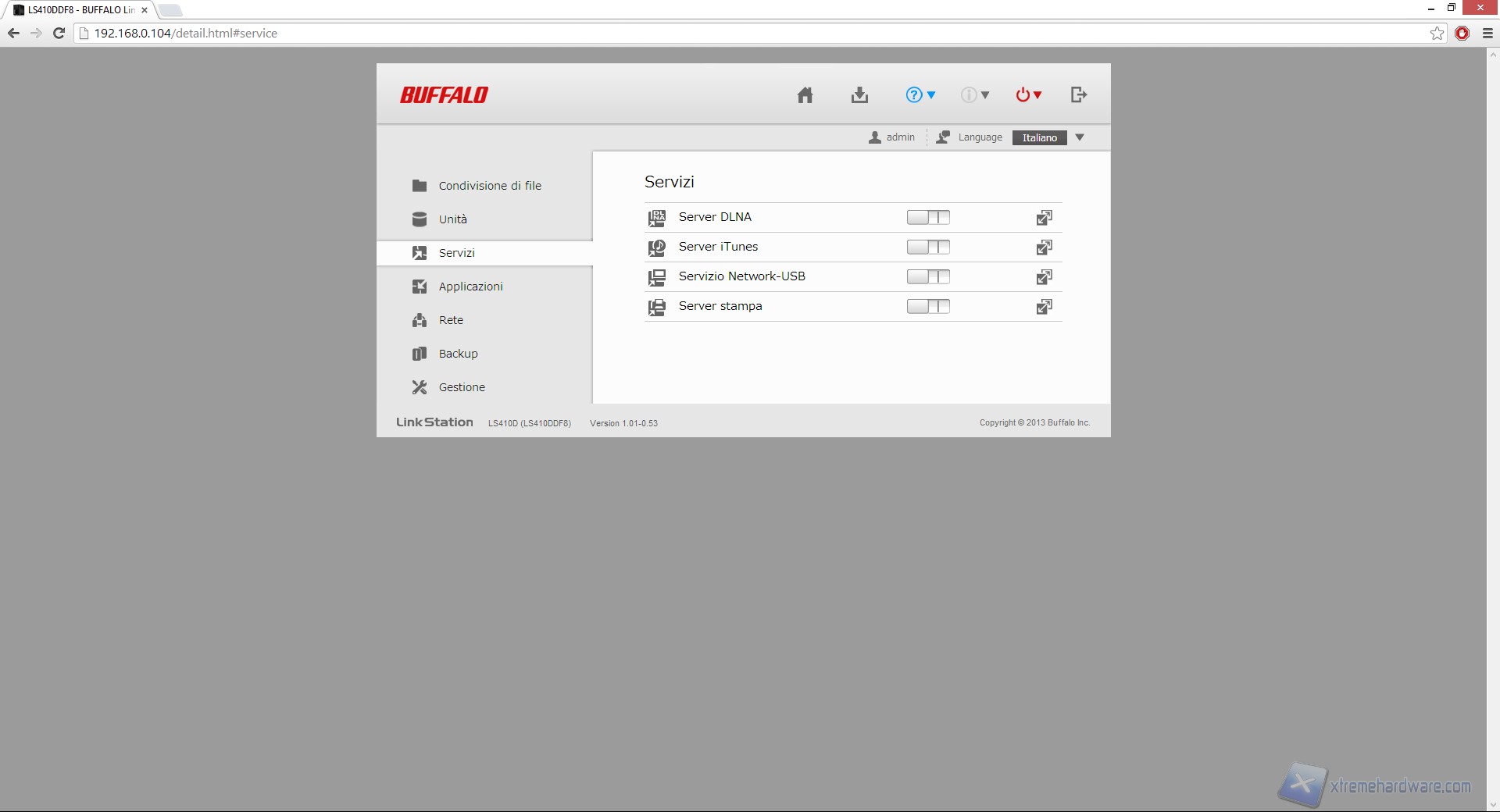Viewport: 1500px width, 812px height.
Task: Open Servizio Network-USB settings popup icon
Action: pyautogui.click(x=1044, y=277)
